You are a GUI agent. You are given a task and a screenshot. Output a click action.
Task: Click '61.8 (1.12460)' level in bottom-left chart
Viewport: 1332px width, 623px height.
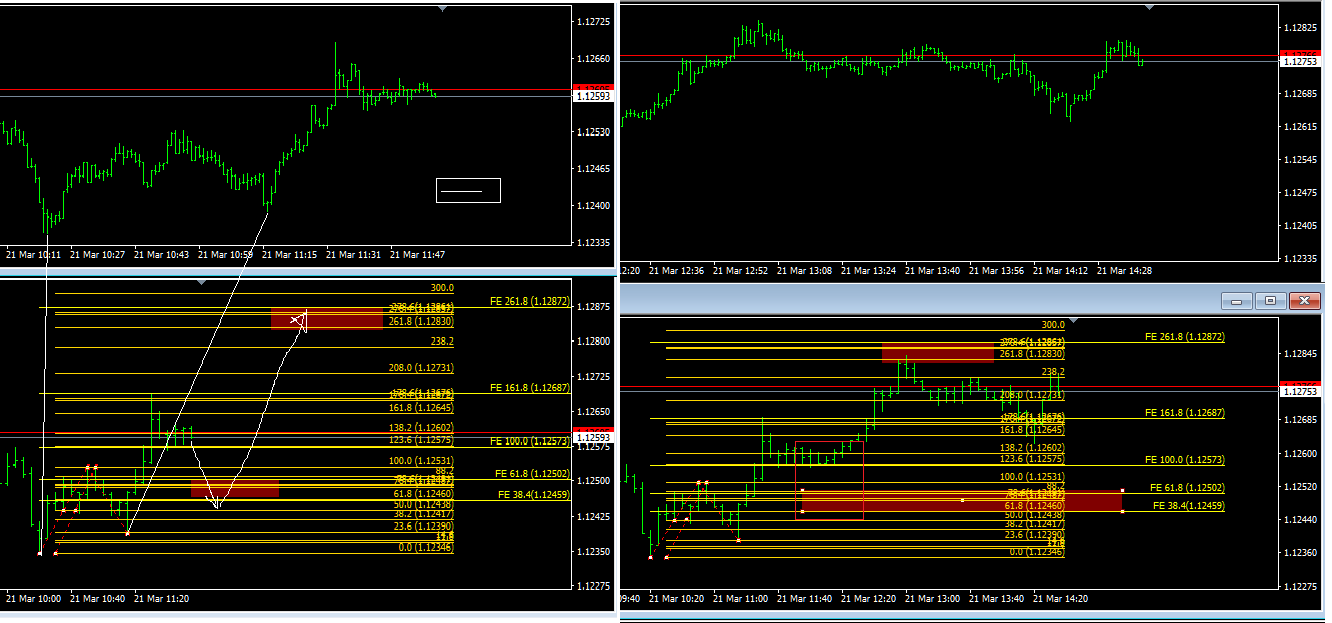pos(424,493)
